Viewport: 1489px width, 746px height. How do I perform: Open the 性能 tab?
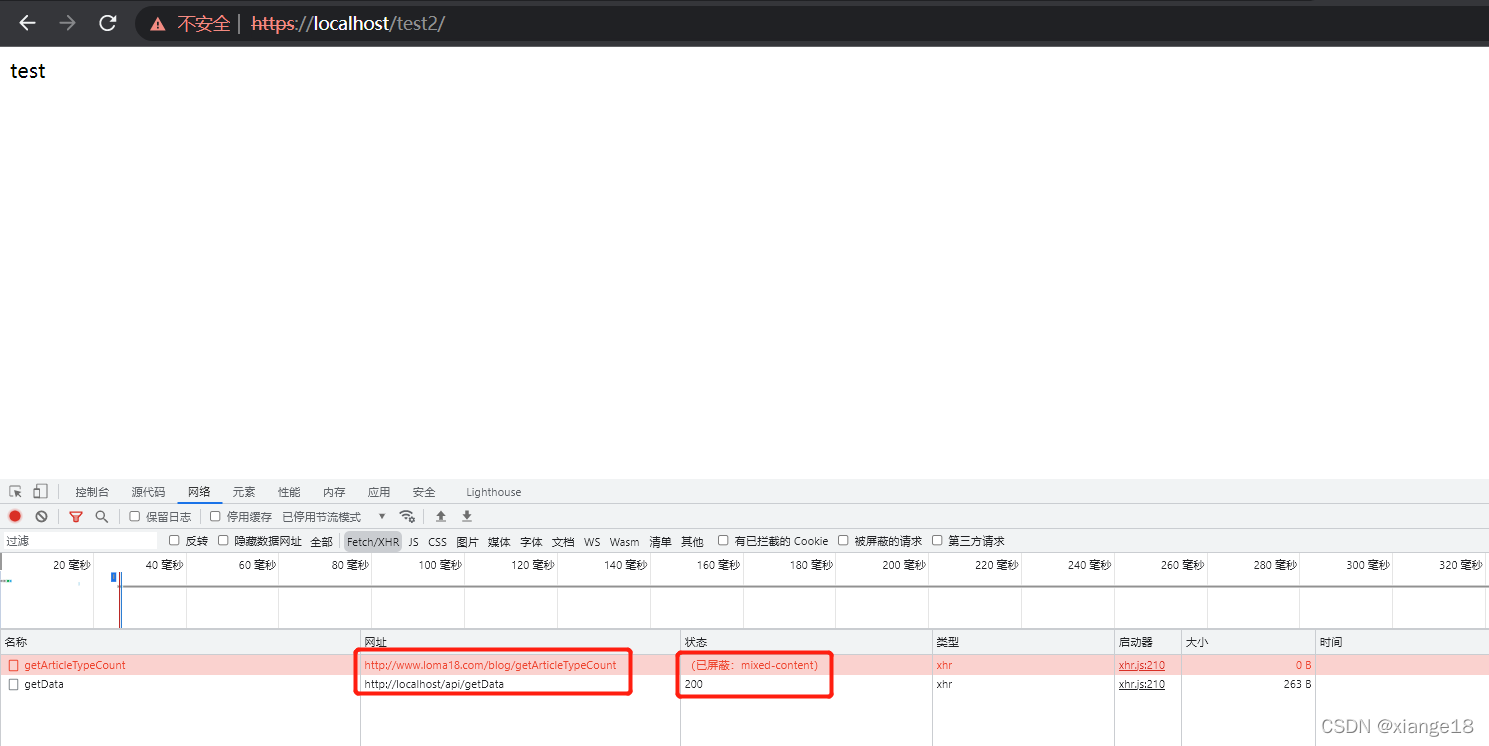pos(289,492)
